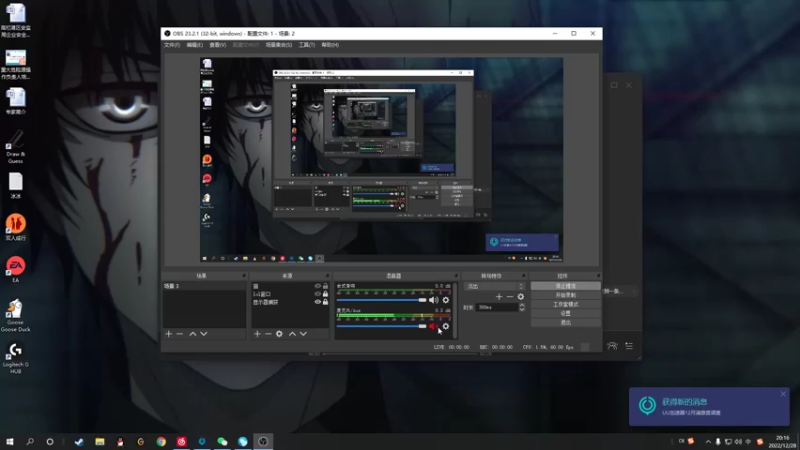Screen dimensions: 800x450
Task: Toggle visibility eye of the second source
Action: tap(317, 294)
